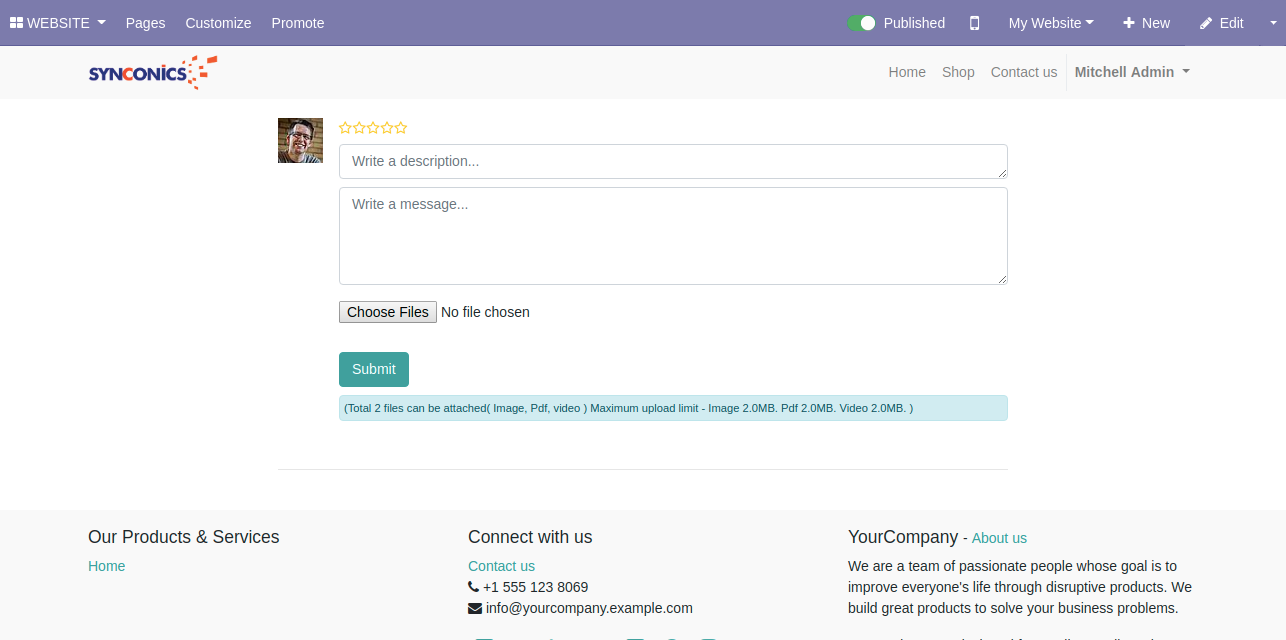Image resolution: width=1286 pixels, height=640 pixels.
Task: Click the Synconics logo
Action: pos(152,72)
